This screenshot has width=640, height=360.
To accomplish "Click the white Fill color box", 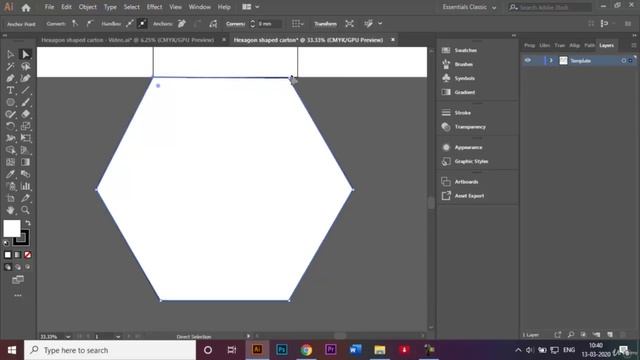I will (x=12, y=228).
